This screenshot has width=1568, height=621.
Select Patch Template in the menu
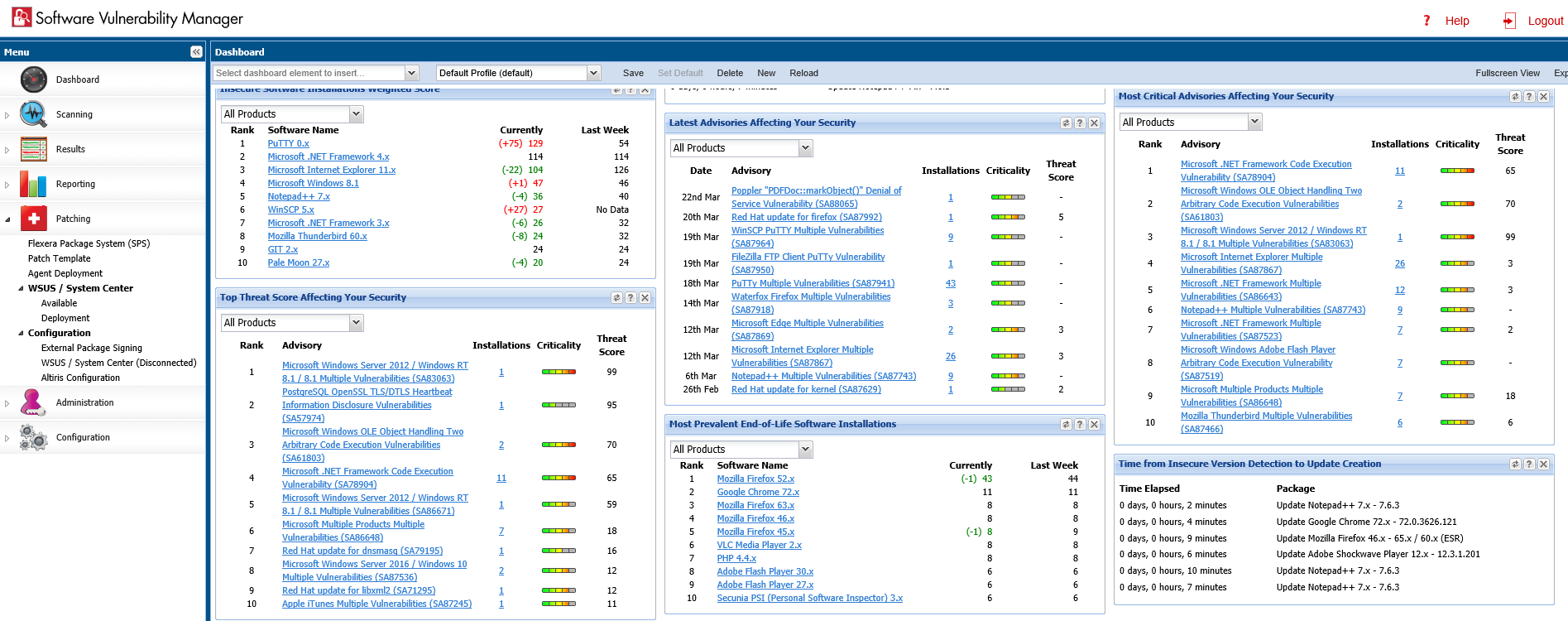(x=60, y=258)
